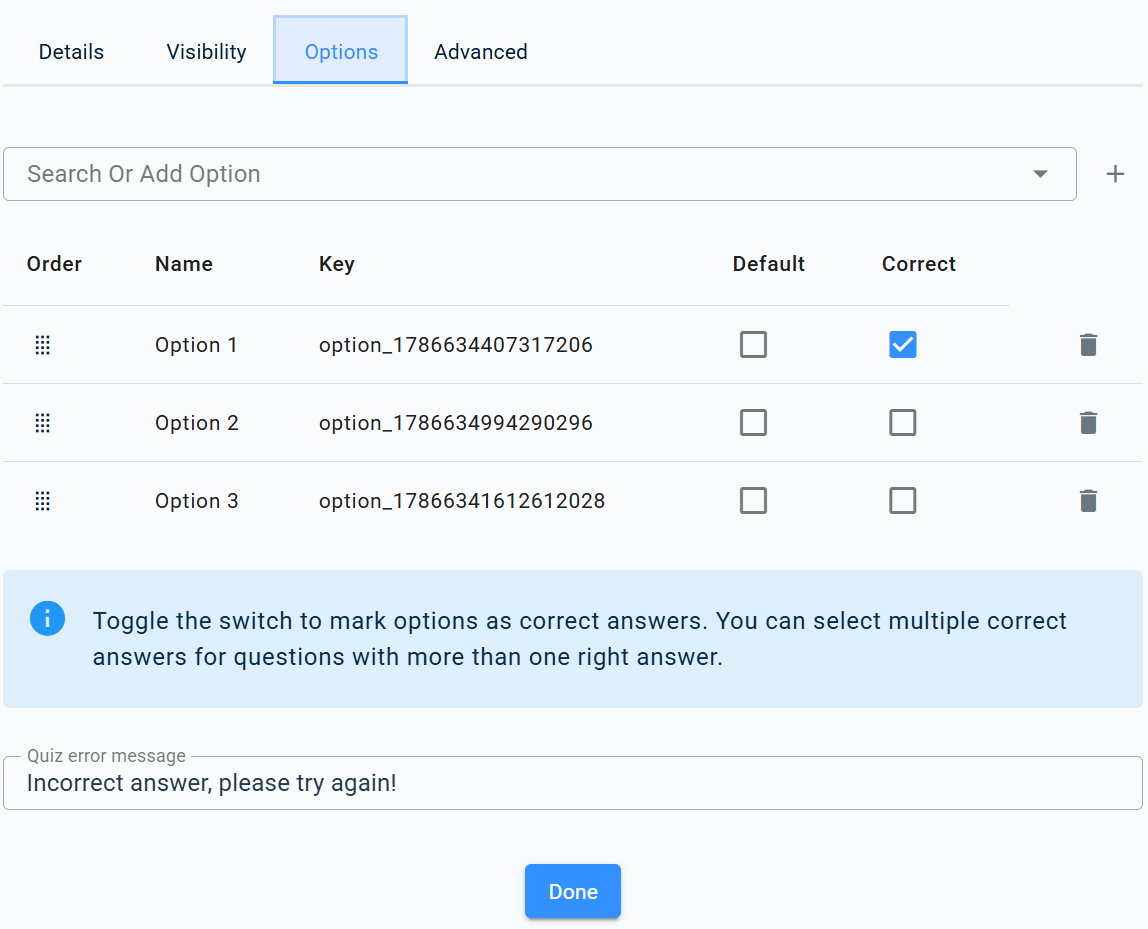Grab the drag handle for Option 3
1148x929 pixels.
pos(42,501)
